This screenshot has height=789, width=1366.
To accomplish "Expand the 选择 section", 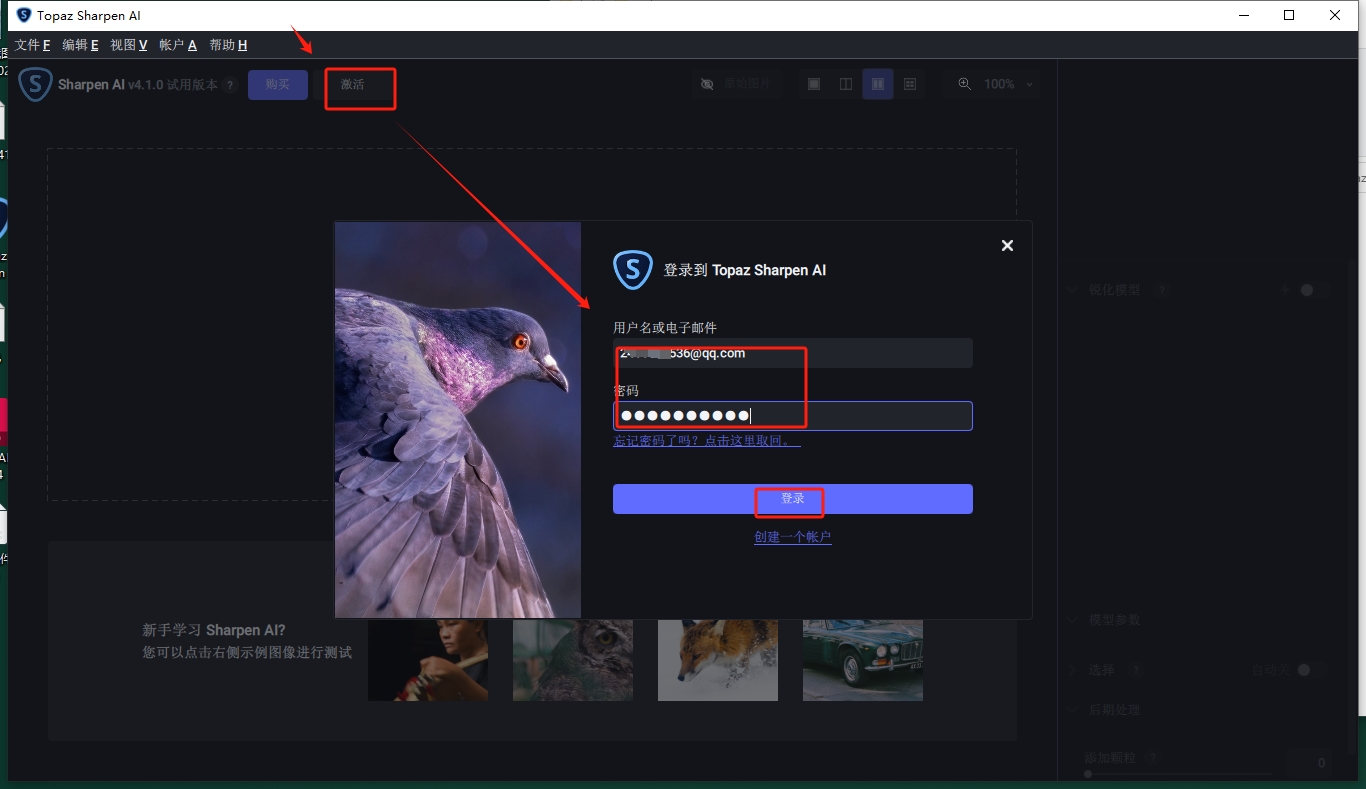I will point(1073,670).
